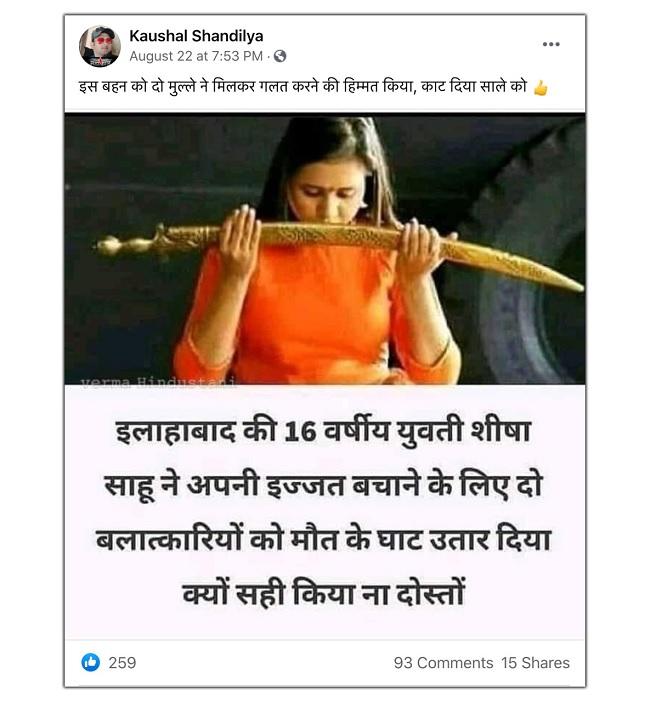Open the photo of woman holding sword
The height and width of the screenshot is (702, 650).
click(325, 249)
